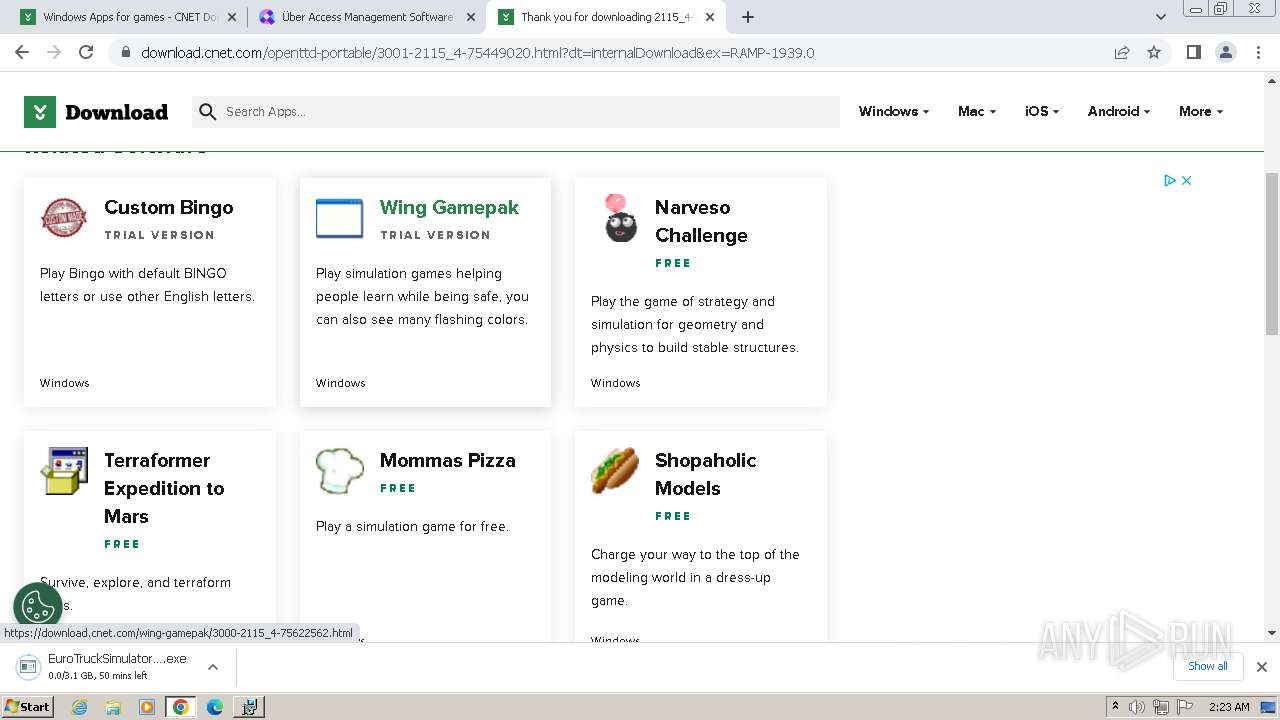Open the Shopaholic Models hot dog icon

coord(615,471)
